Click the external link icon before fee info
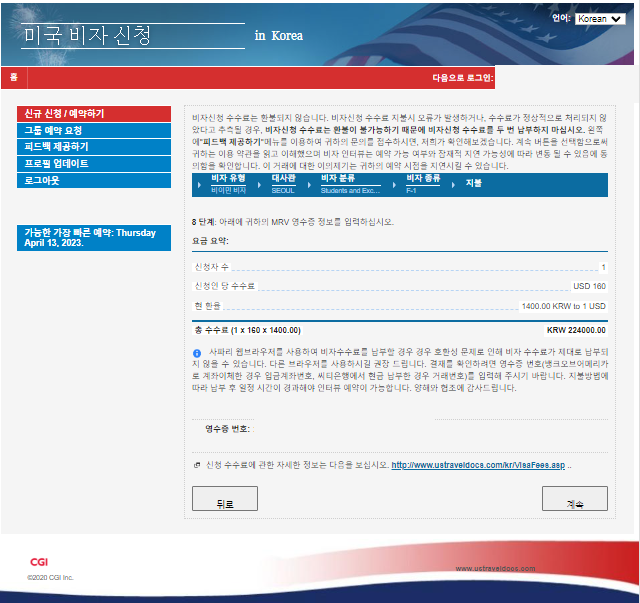This screenshot has height=603, width=640. 197,465
